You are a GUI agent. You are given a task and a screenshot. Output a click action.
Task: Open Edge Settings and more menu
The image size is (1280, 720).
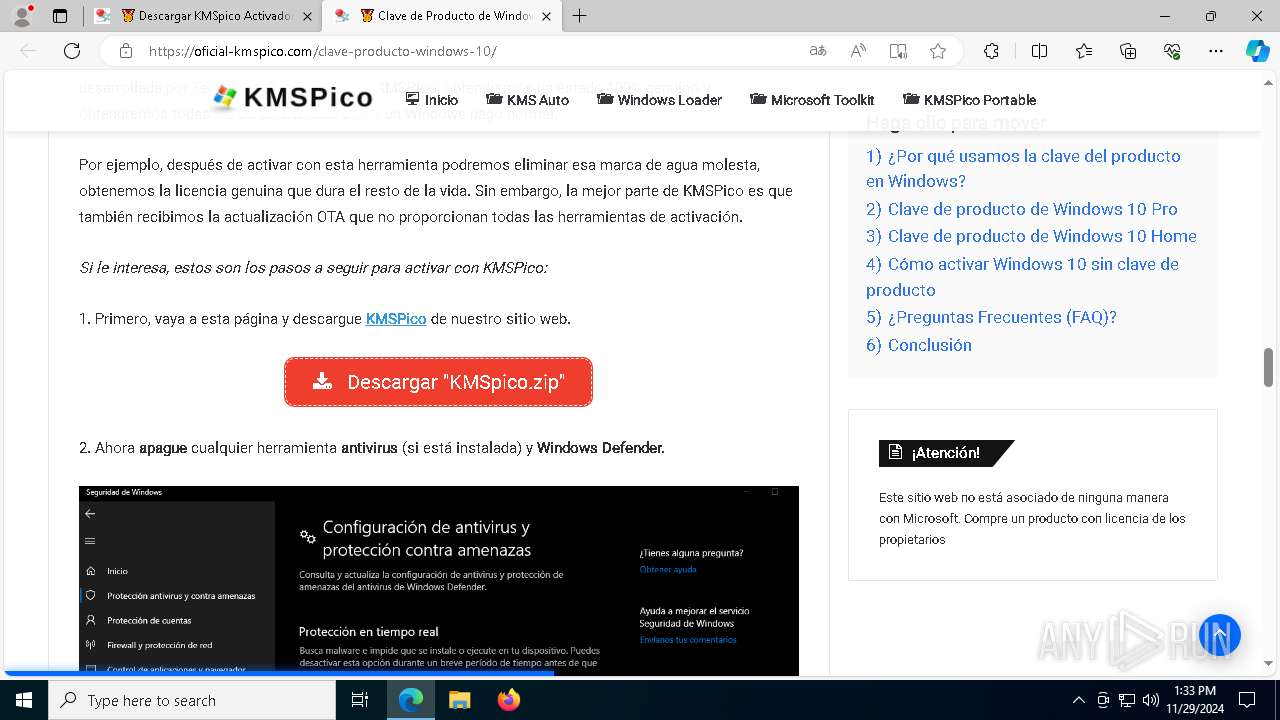[x=1216, y=51]
